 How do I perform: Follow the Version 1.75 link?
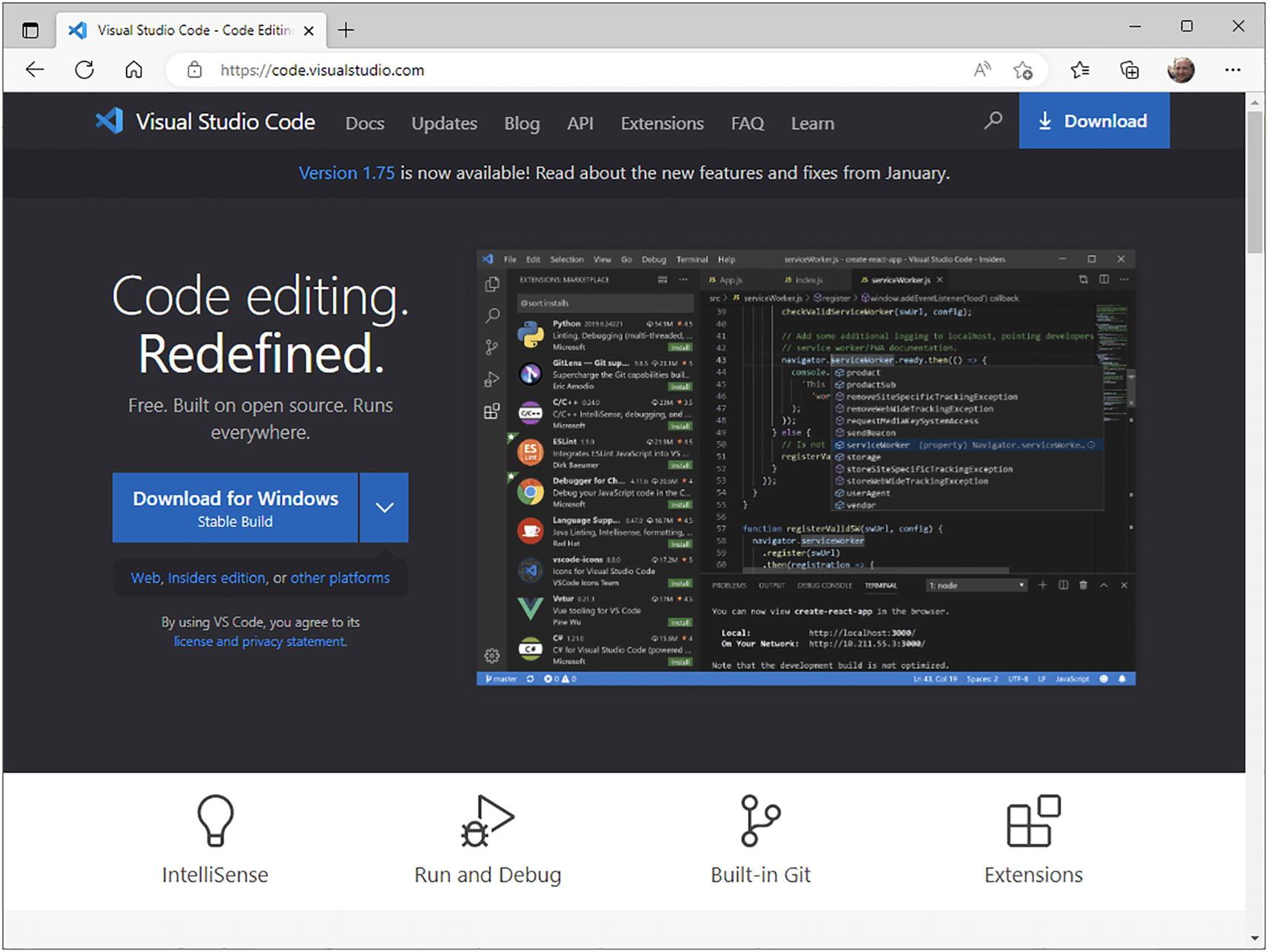tap(346, 173)
